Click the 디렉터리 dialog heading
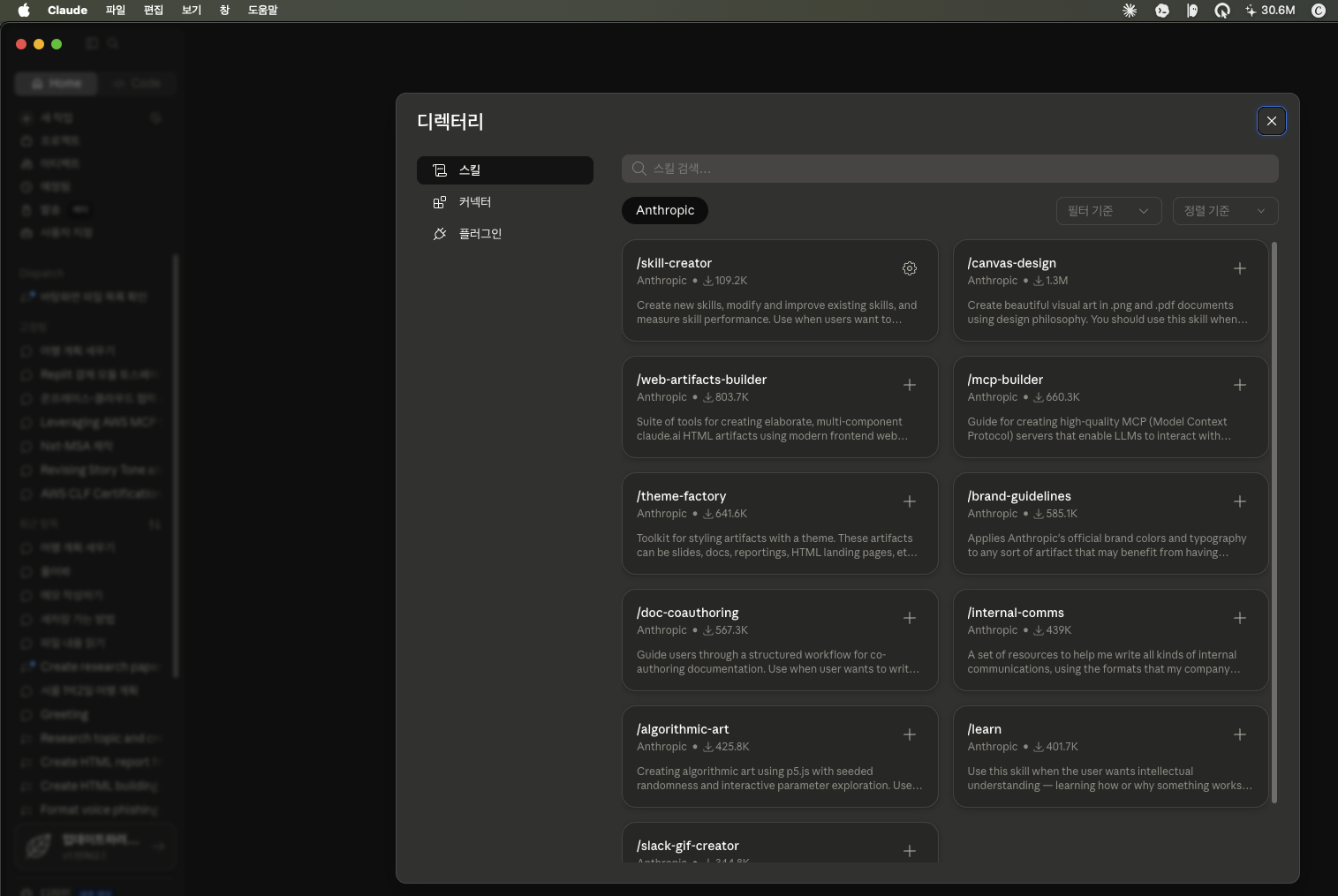 pos(450,122)
